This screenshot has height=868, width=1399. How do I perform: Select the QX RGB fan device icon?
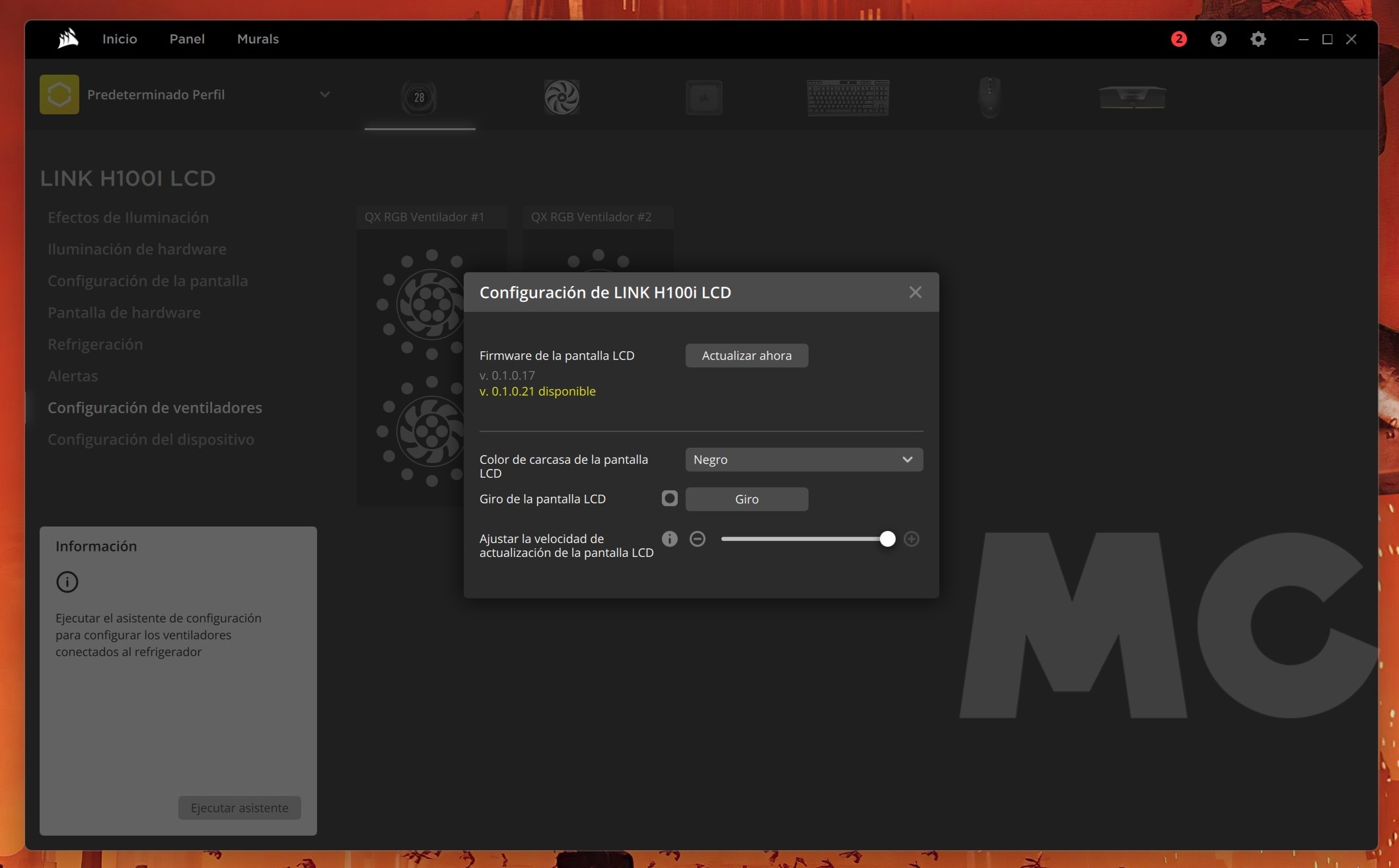click(561, 98)
